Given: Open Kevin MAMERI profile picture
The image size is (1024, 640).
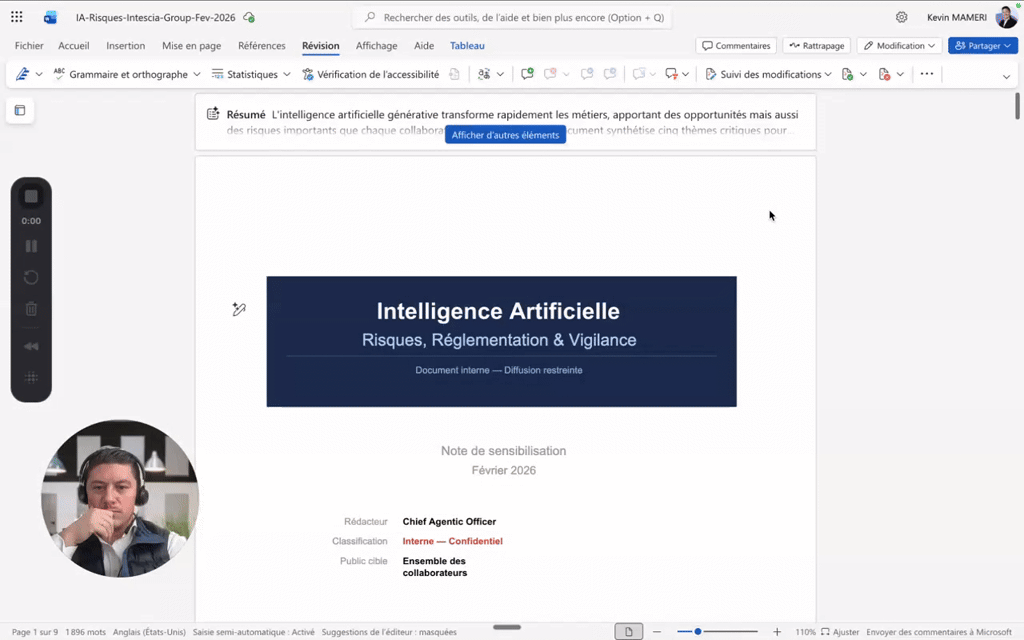Looking at the screenshot, I should click(x=1006, y=17).
